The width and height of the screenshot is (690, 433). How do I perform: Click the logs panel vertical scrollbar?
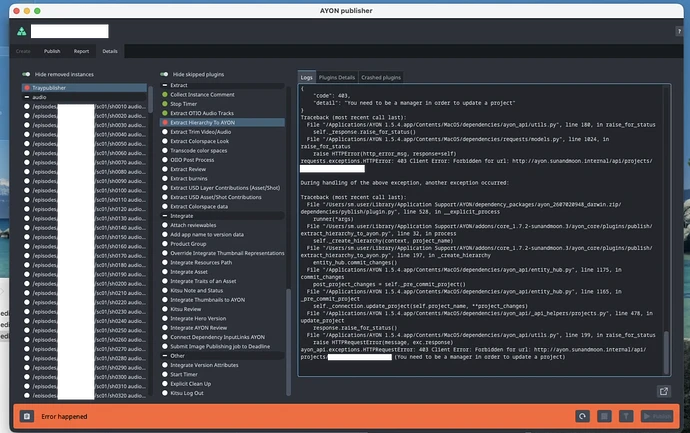click(666, 352)
